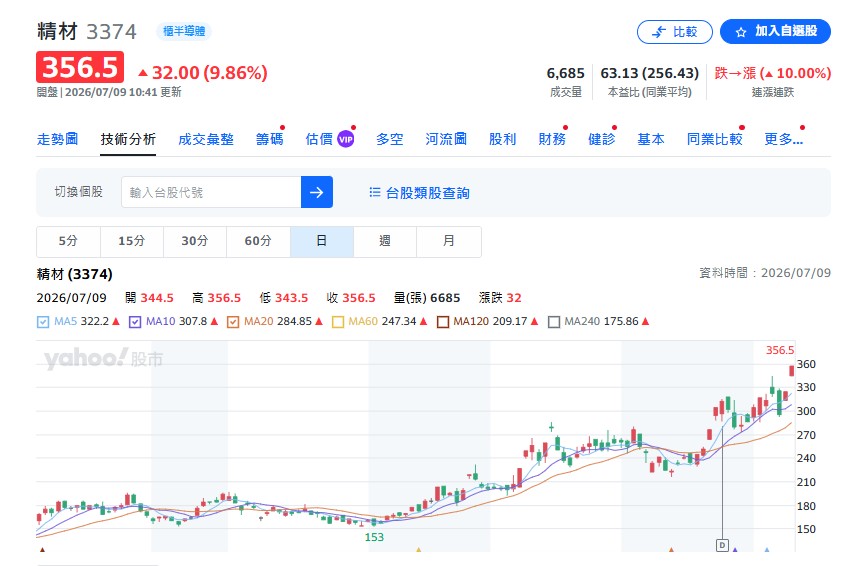This screenshot has height=566, width=842.
Task: Select 15分 chart interval
Action: pyautogui.click(x=132, y=241)
